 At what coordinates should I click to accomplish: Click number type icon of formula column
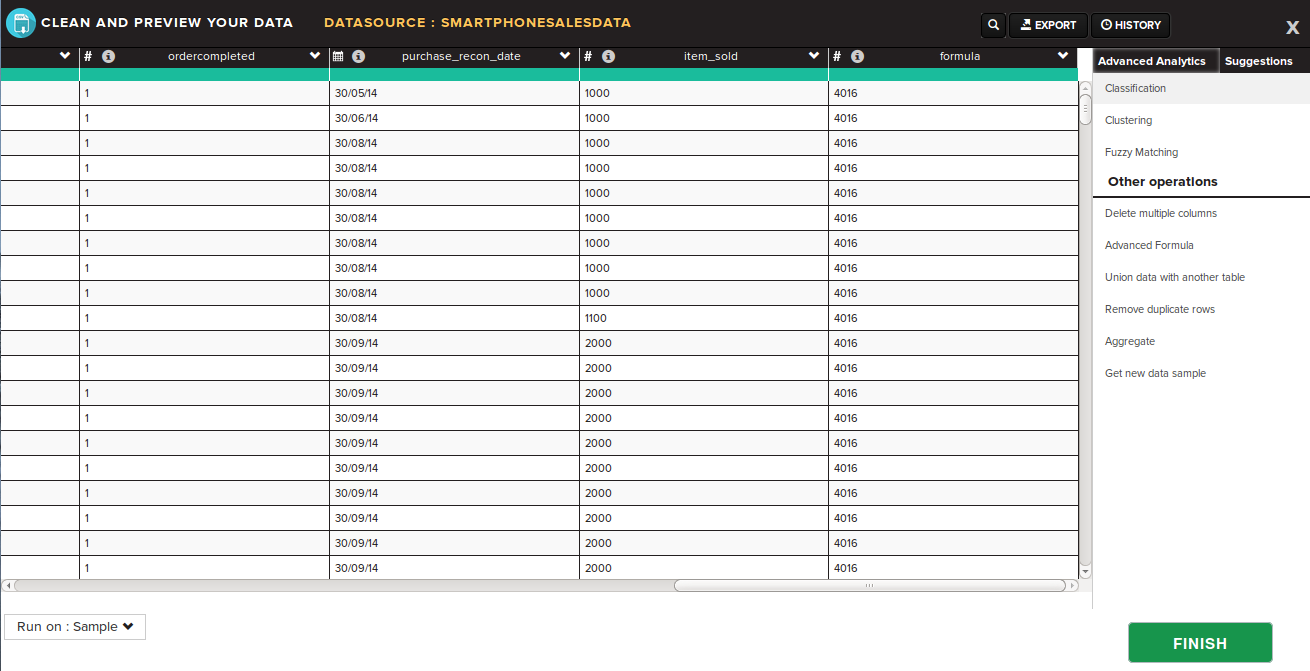pos(837,56)
